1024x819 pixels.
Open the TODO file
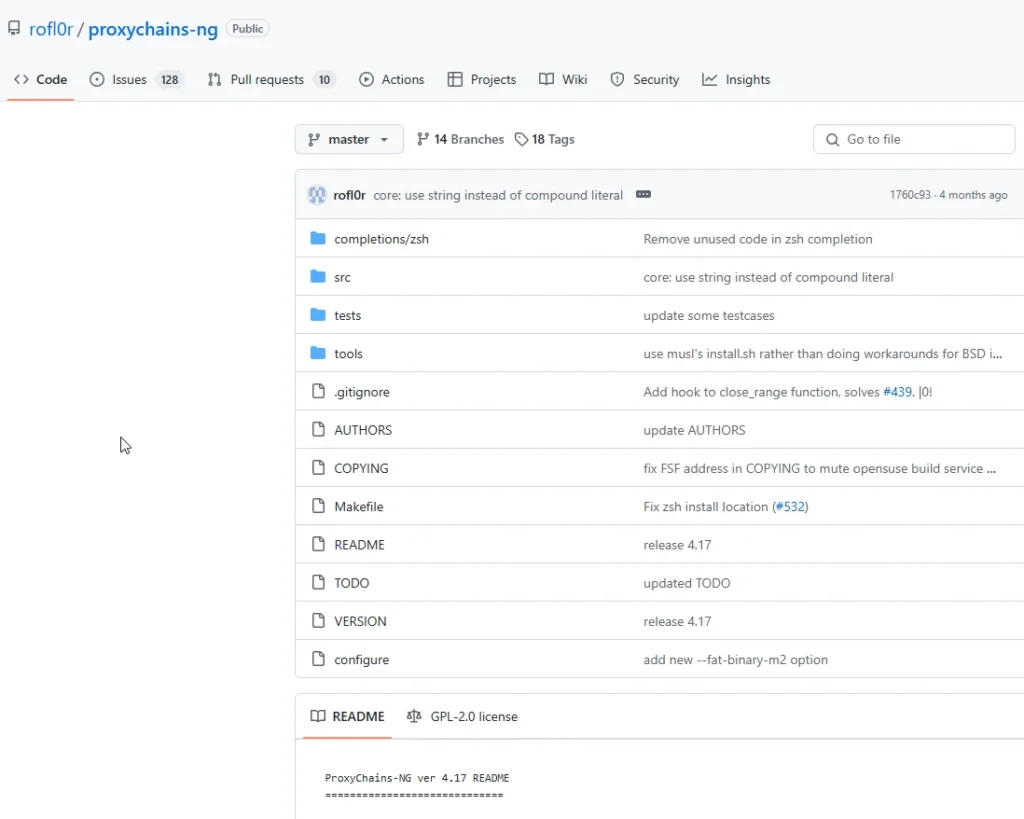pyautogui.click(x=351, y=583)
